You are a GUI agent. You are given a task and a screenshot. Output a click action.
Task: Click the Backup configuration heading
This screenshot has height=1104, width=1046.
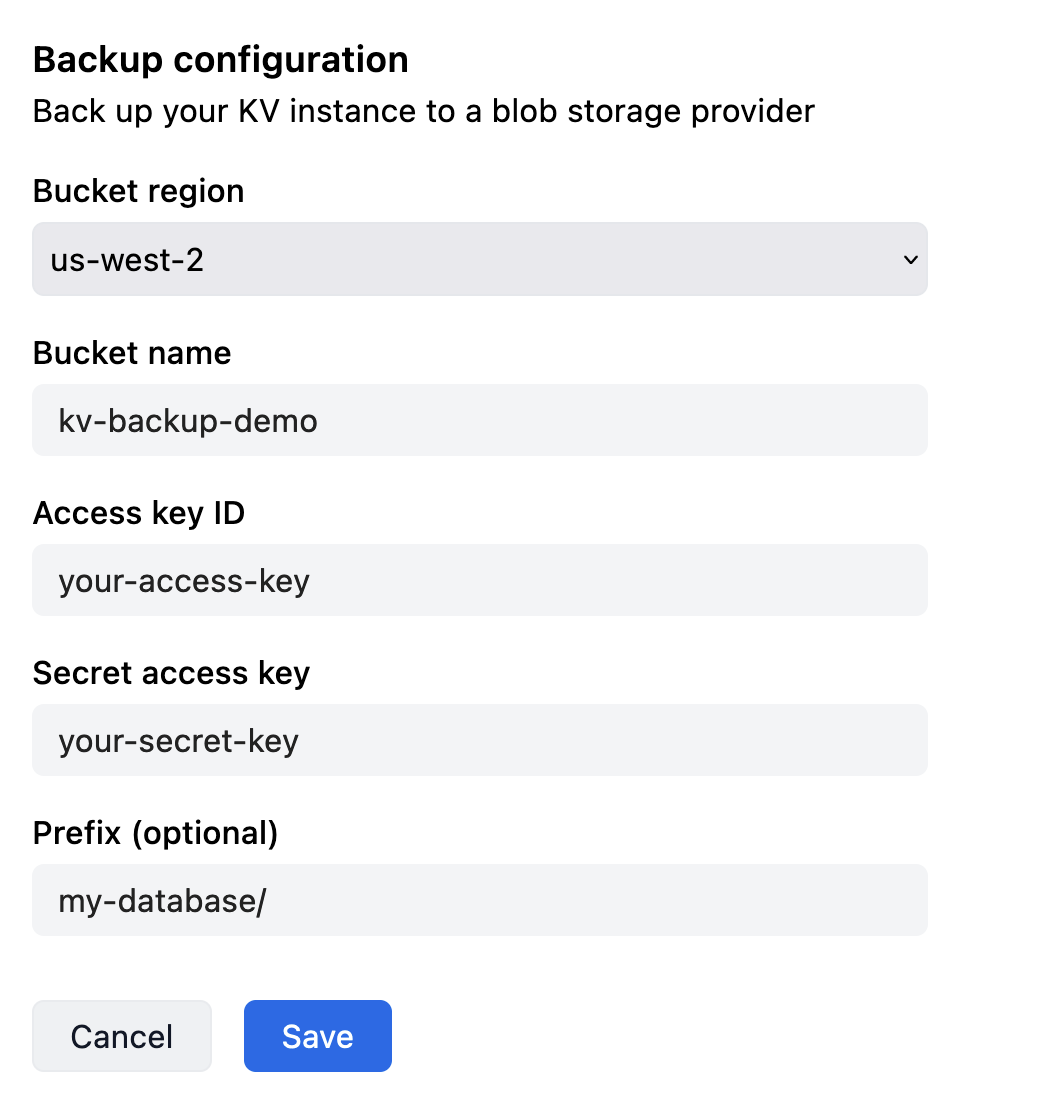tap(221, 59)
